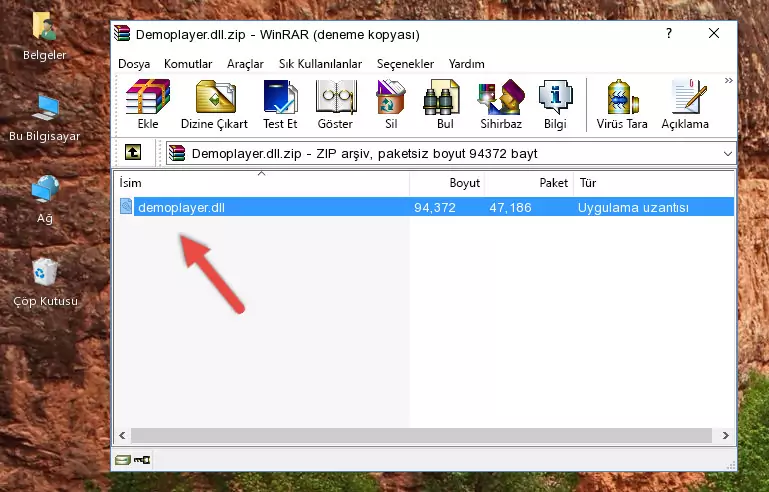Click the scroll right arrow
The width and height of the screenshot is (769, 492).
(725, 435)
